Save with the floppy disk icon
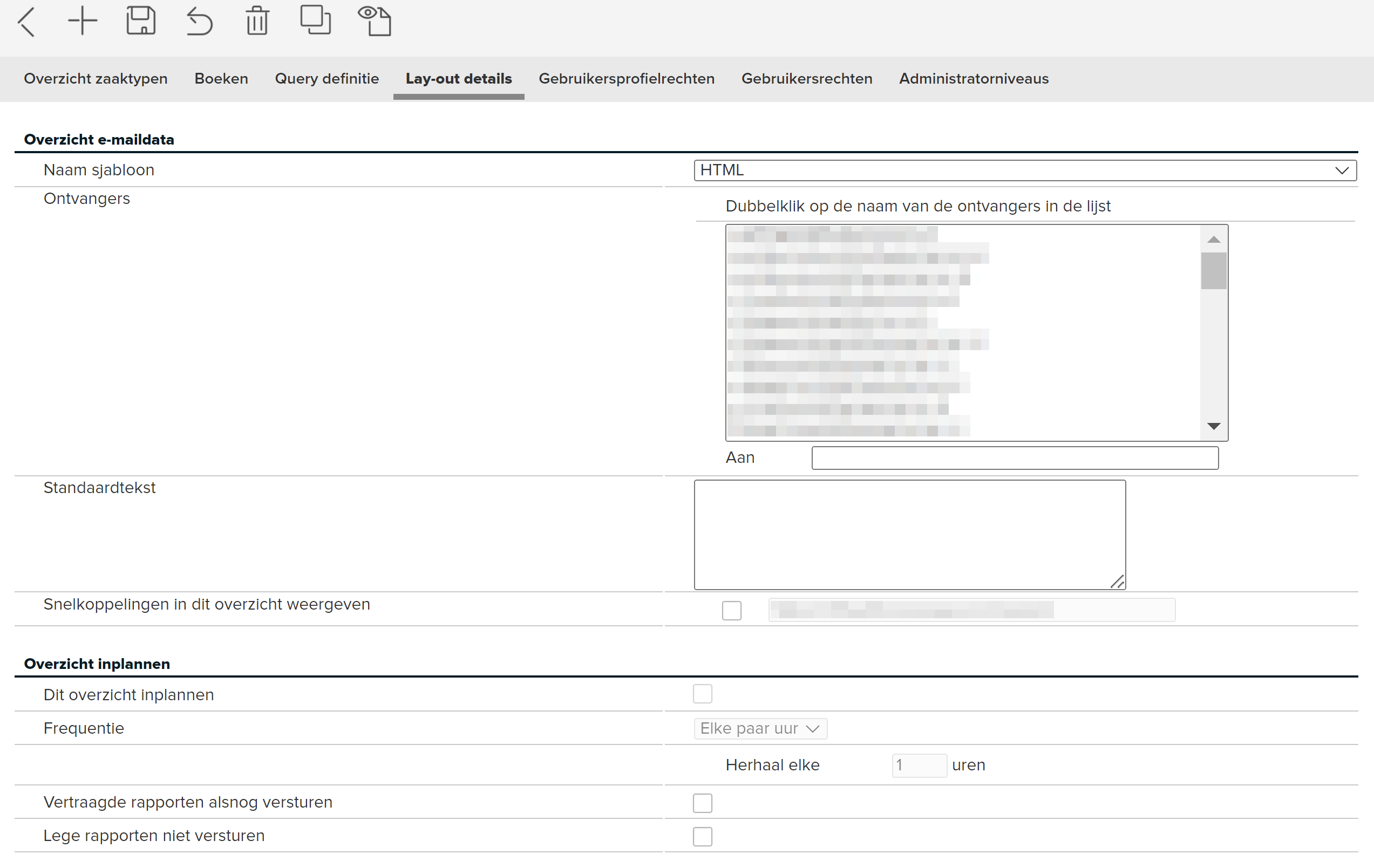The width and height of the screenshot is (1374, 868). tap(141, 21)
